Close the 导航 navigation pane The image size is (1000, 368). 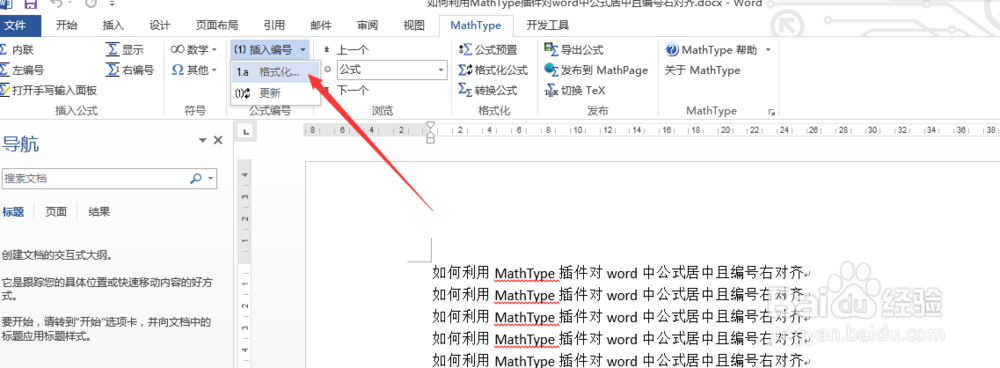click(x=218, y=140)
